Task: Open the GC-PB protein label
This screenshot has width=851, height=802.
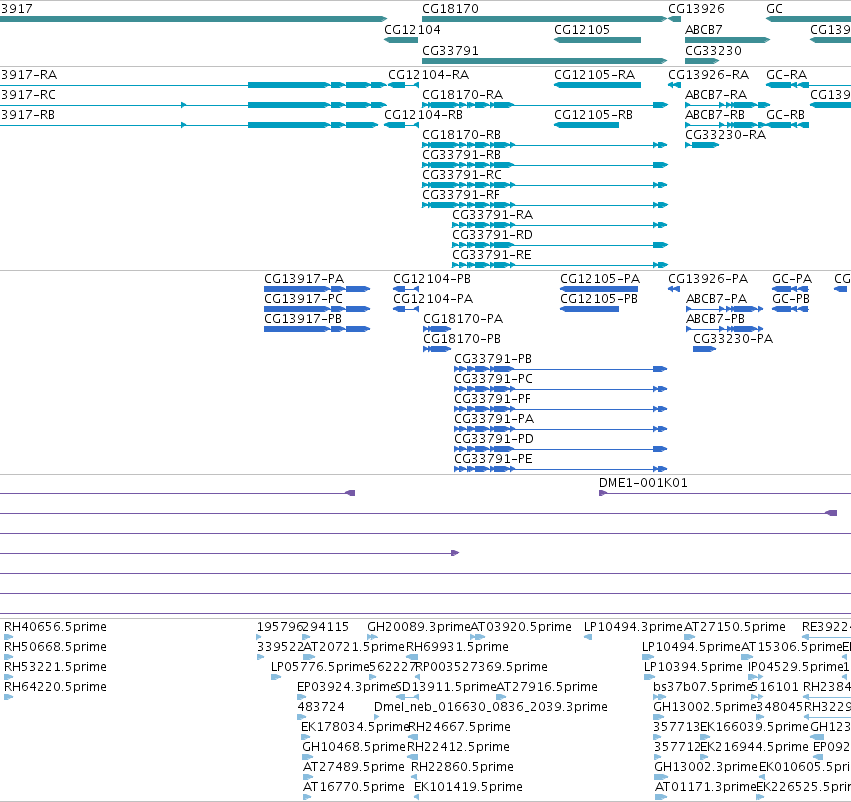Action: point(791,299)
